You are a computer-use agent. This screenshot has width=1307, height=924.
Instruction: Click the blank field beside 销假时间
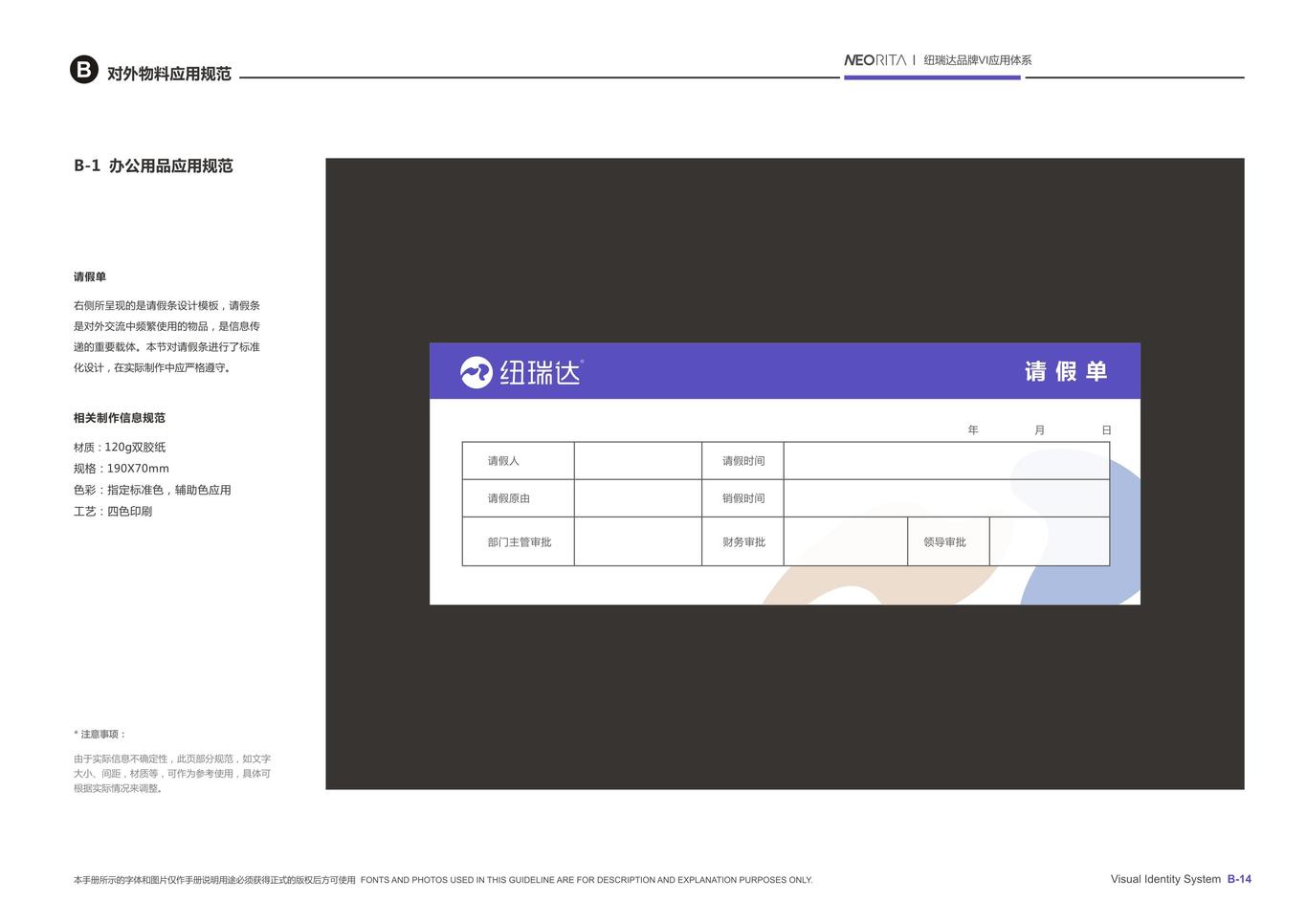[x=946, y=498]
